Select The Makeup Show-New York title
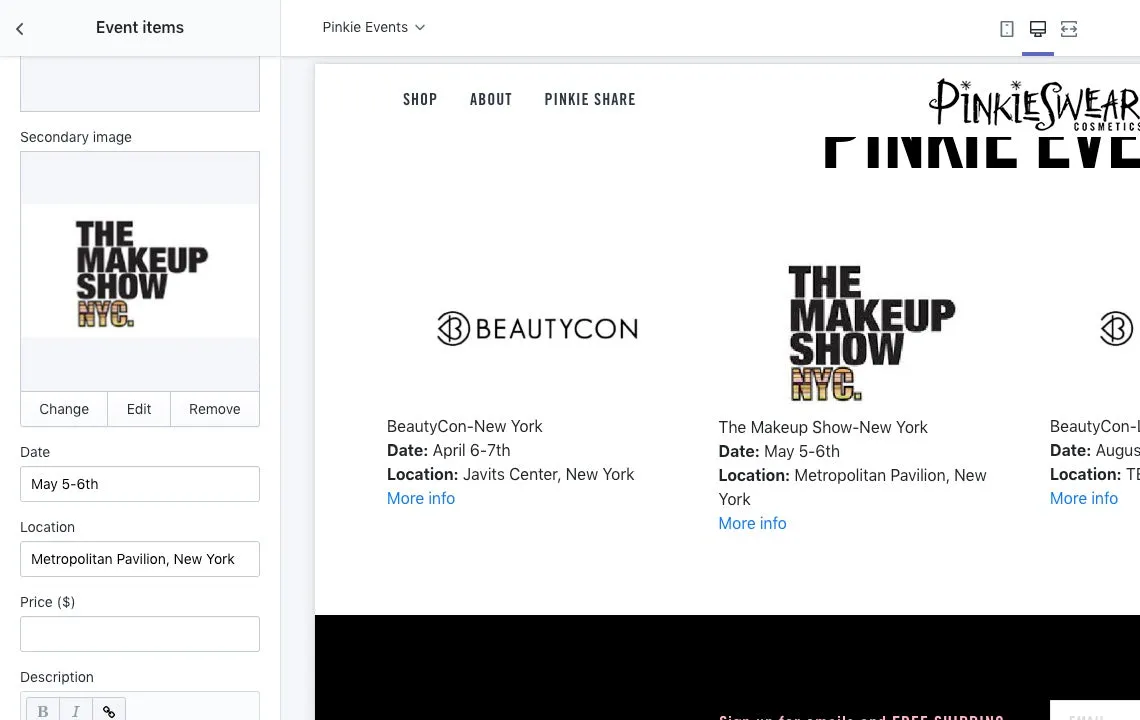Screen dimensions: 1140x720 [823, 427]
